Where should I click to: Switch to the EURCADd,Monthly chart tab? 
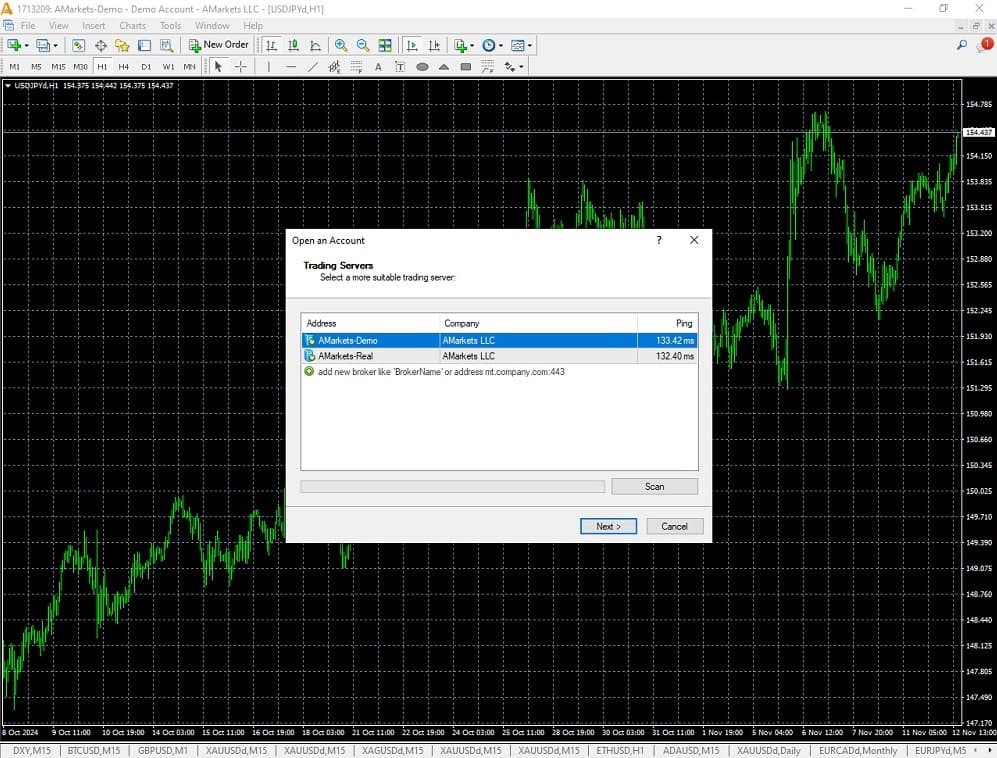click(x=858, y=750)
